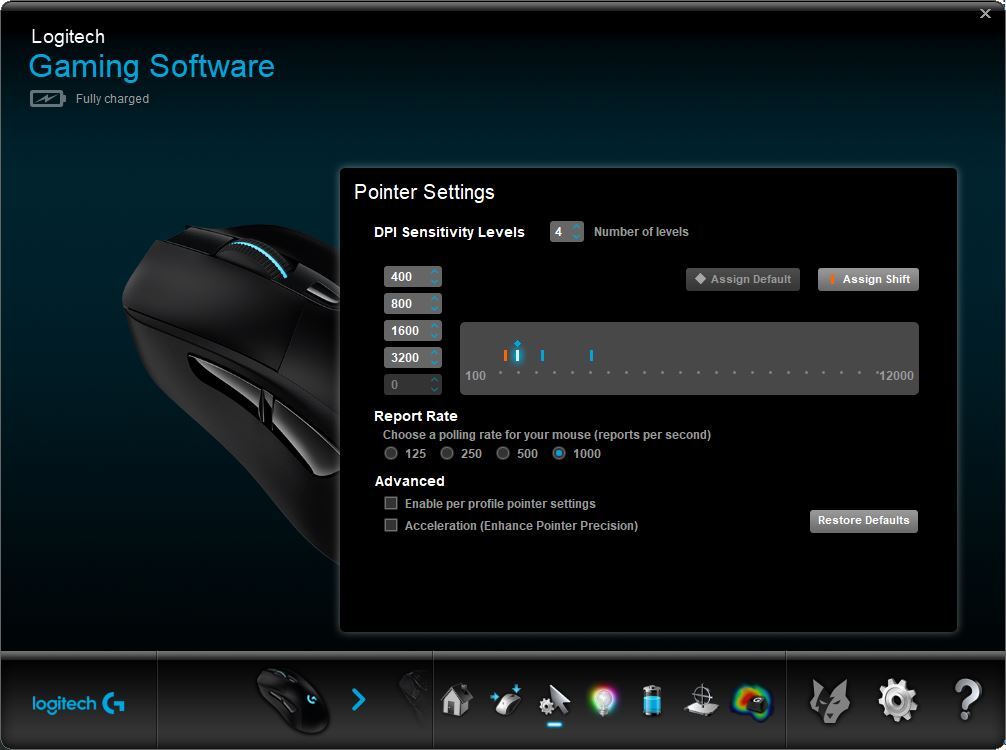
Task: Open the battery status panel
Action: pos(652,700)
